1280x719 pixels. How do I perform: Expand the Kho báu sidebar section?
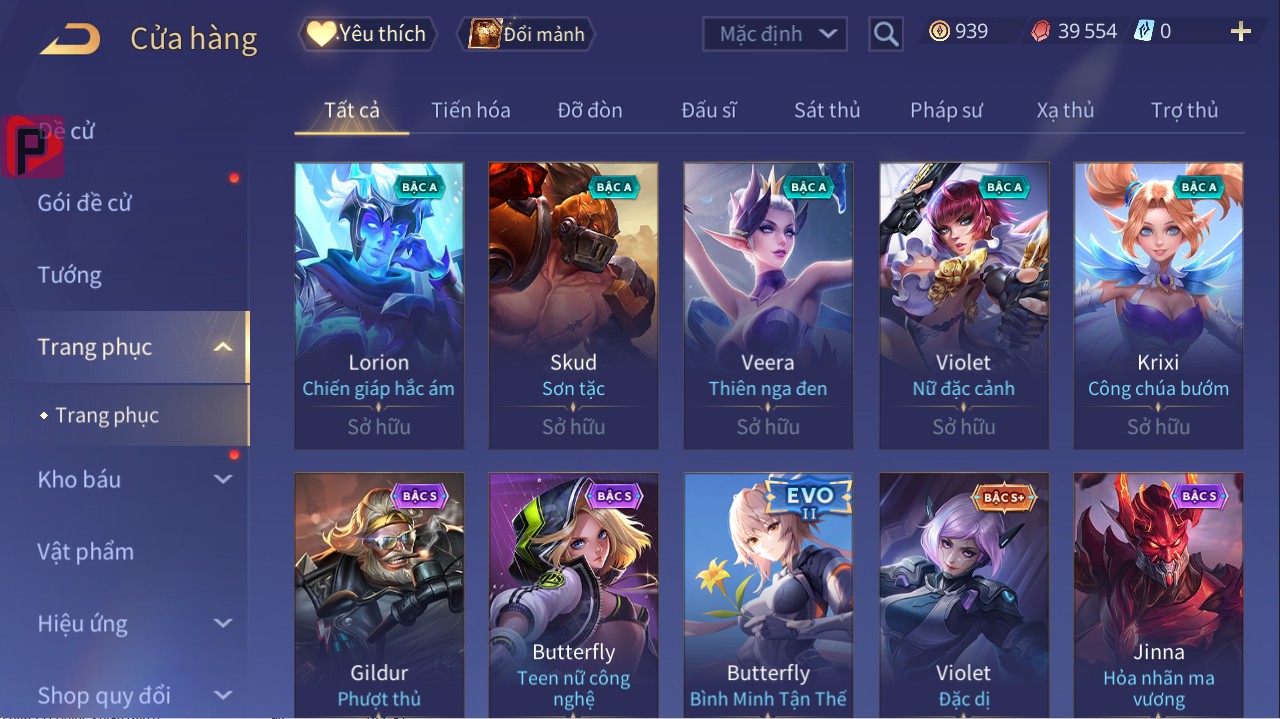pyautogui.click(x=223, y=479)
